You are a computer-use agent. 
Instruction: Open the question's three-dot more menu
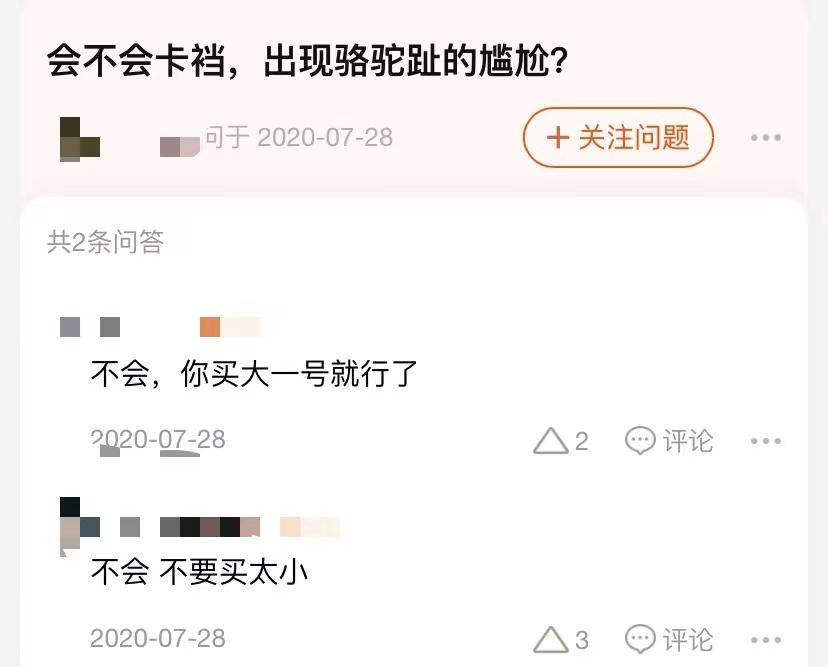[766, 138]
